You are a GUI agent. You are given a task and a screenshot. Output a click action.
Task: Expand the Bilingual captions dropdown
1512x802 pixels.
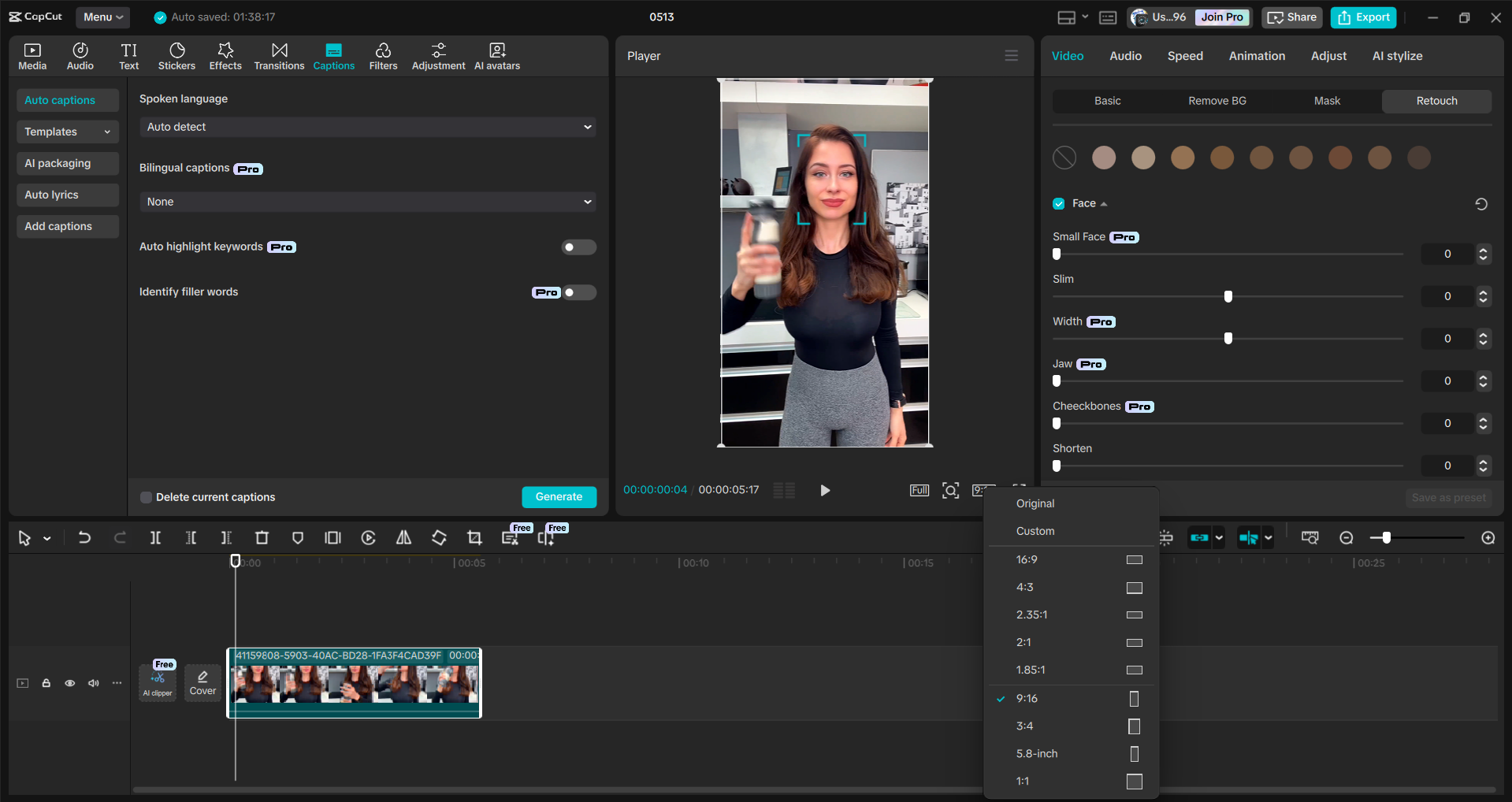pyautogui.click(x=367, y=202)
